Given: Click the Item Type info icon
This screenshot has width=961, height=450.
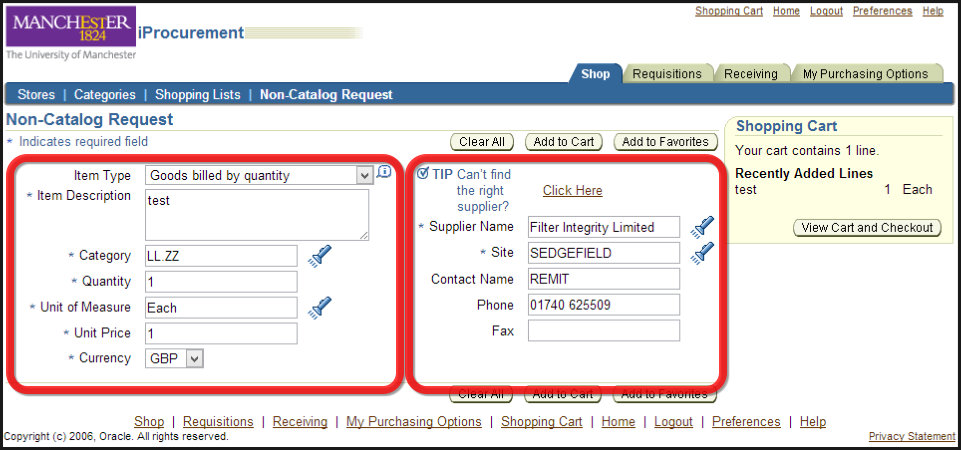Looking at the screenshot, I should (x=384, y=172).
